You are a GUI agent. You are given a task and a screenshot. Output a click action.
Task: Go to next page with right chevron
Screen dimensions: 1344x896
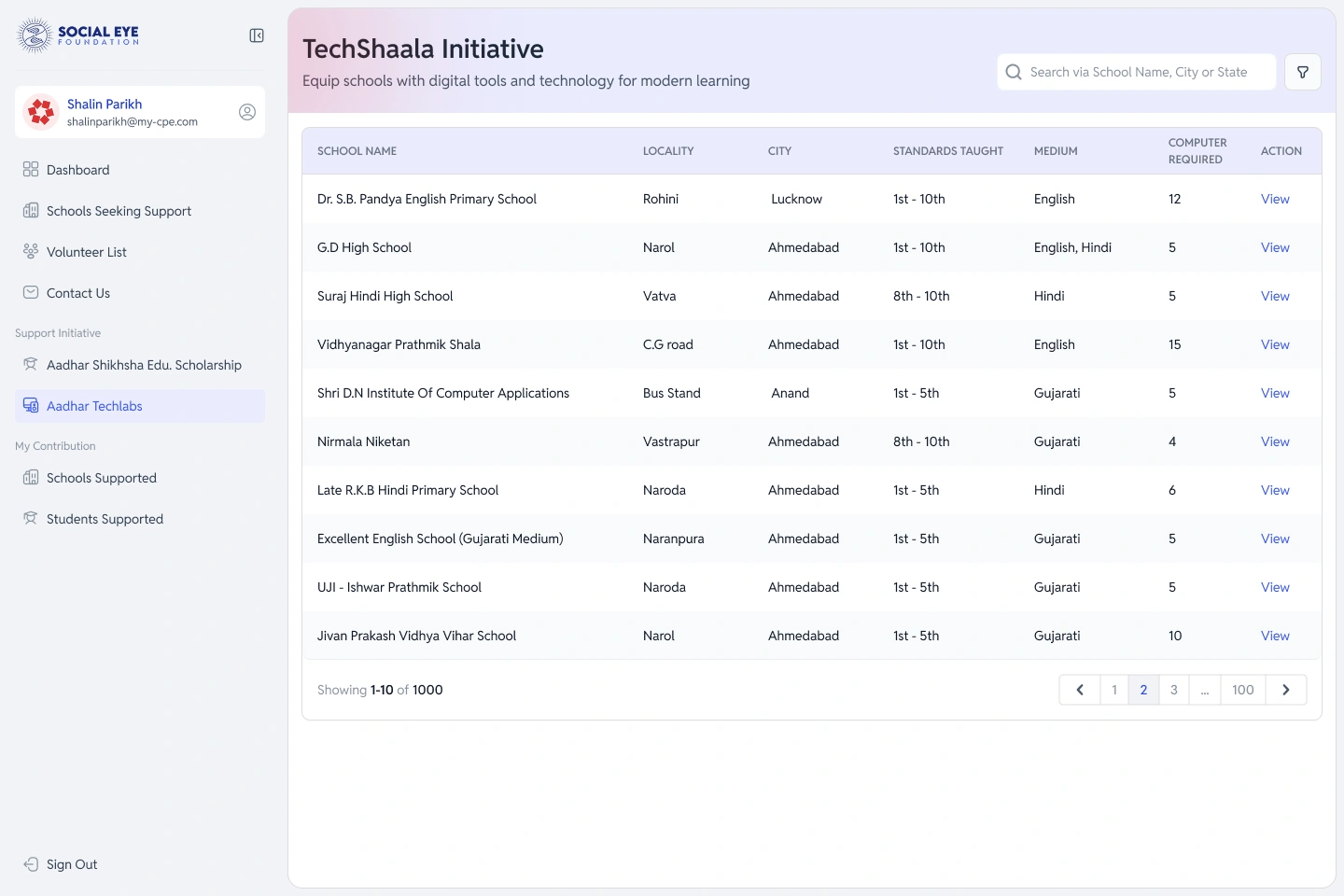tap(1286, 690)
